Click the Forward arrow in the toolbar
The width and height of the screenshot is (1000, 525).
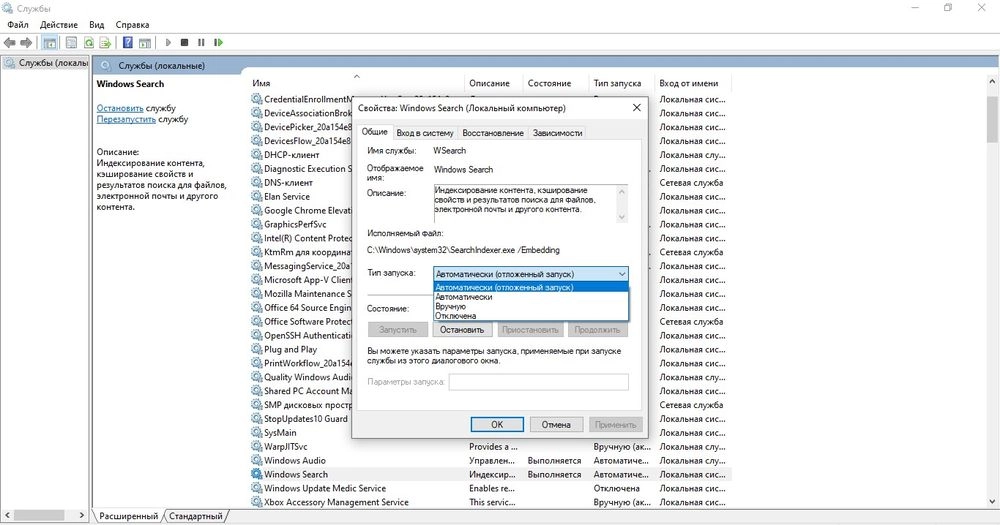pos(26,43)
